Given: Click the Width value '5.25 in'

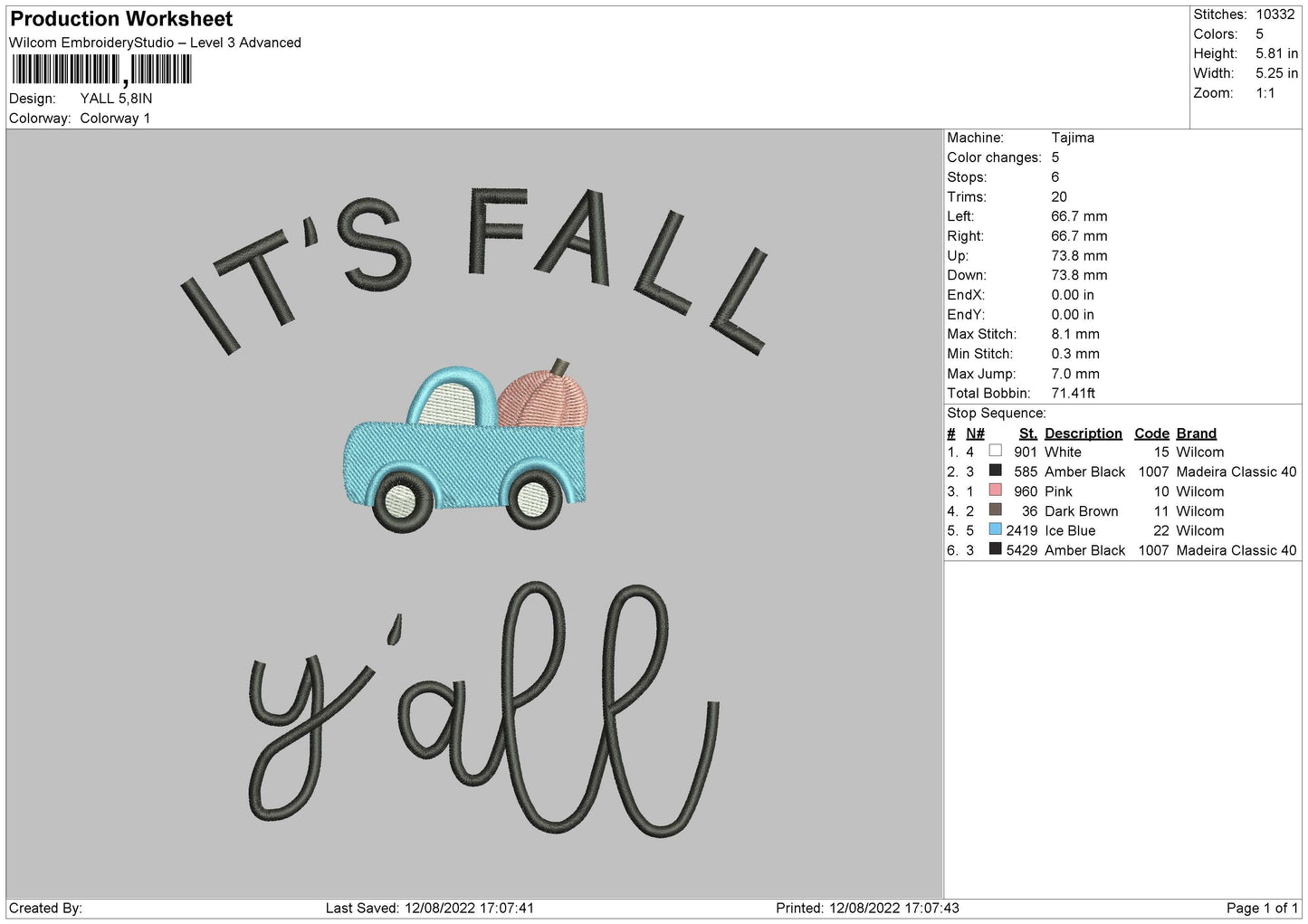Looking at the screenshot, I should (x=1276, y=73).
